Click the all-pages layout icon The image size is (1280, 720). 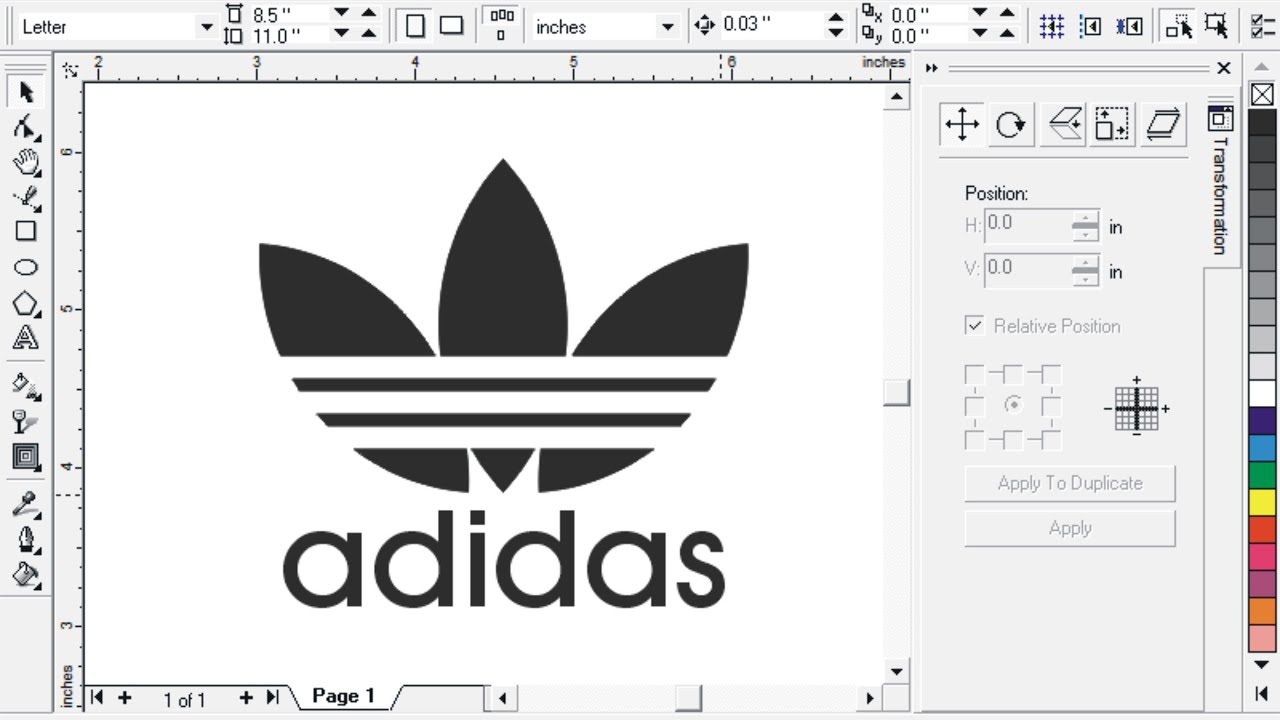(x=502, y=26)
